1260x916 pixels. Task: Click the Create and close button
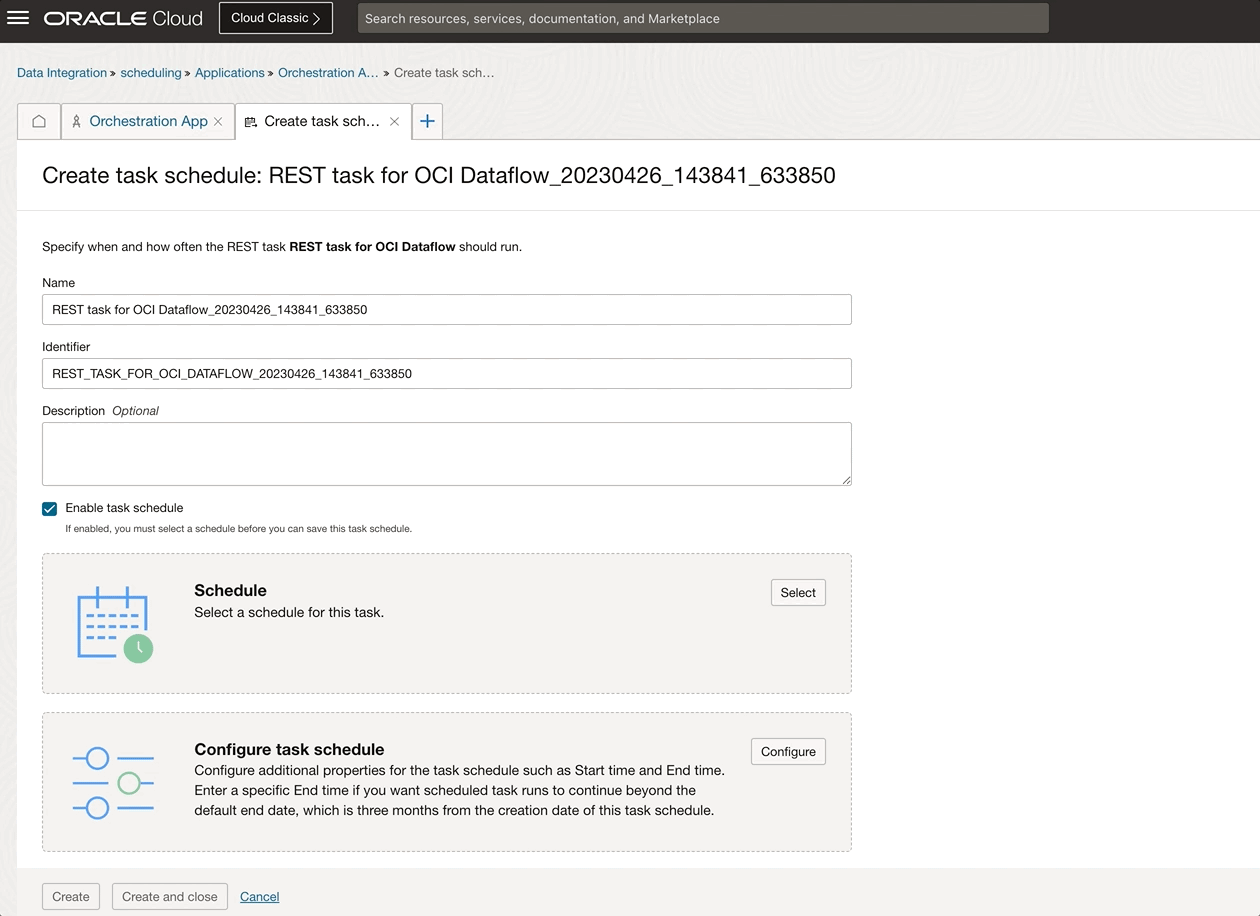click(169, 896)
